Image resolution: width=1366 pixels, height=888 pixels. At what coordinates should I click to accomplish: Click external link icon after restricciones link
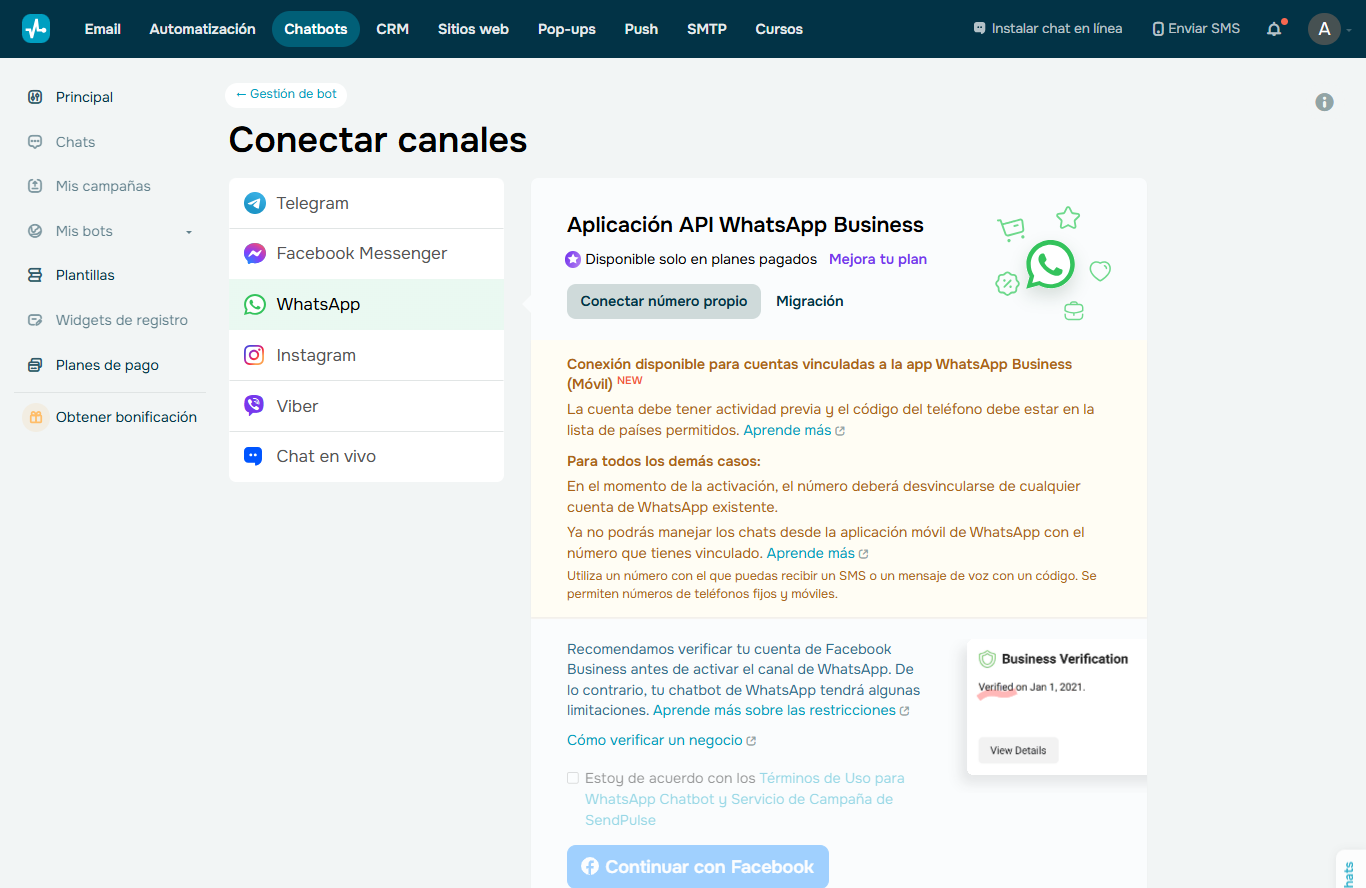904,711
